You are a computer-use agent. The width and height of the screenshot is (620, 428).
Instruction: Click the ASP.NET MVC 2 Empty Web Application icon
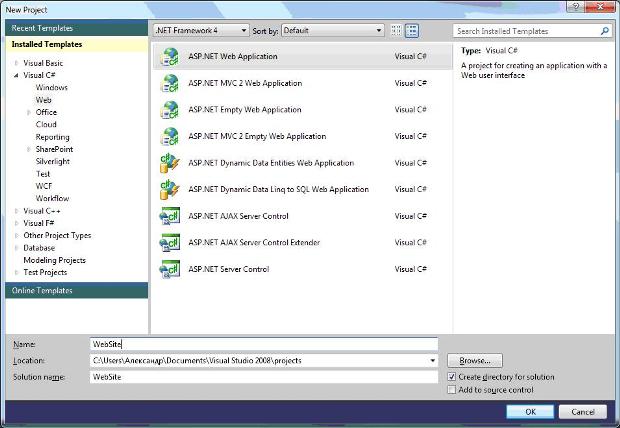click(170, 136)
